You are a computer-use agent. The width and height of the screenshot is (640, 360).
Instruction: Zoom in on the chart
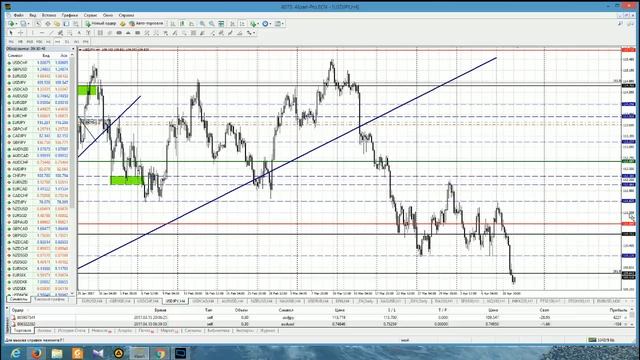202,24
